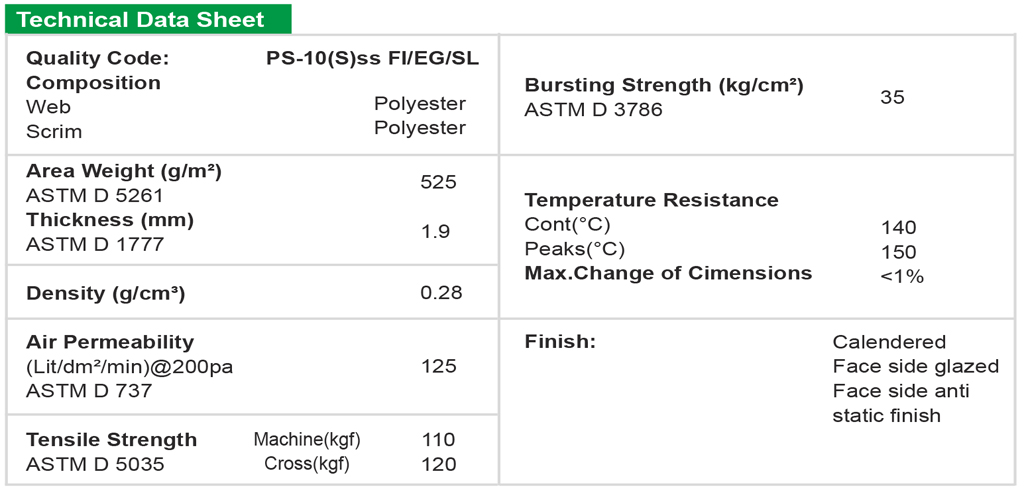
Task: Select the thickness value 1.9
Action: point(436,231)
